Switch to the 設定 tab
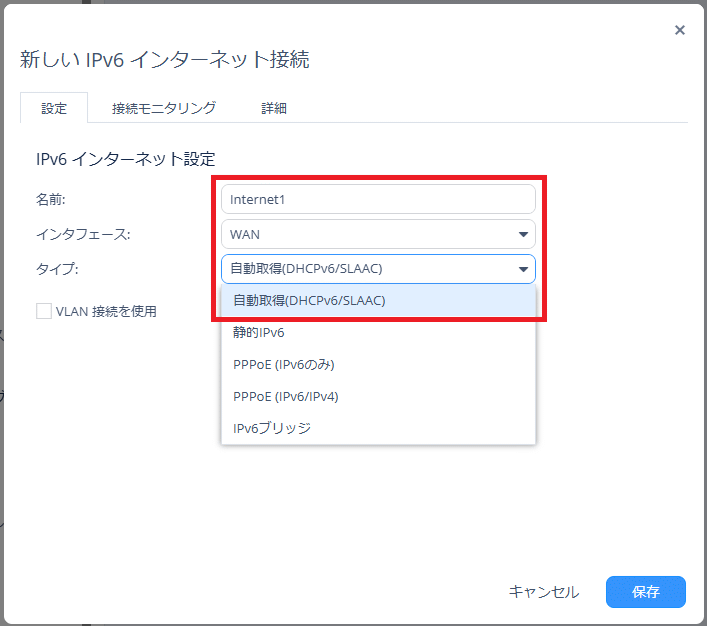This screenshot has height=626, width=707. (54, 108)
